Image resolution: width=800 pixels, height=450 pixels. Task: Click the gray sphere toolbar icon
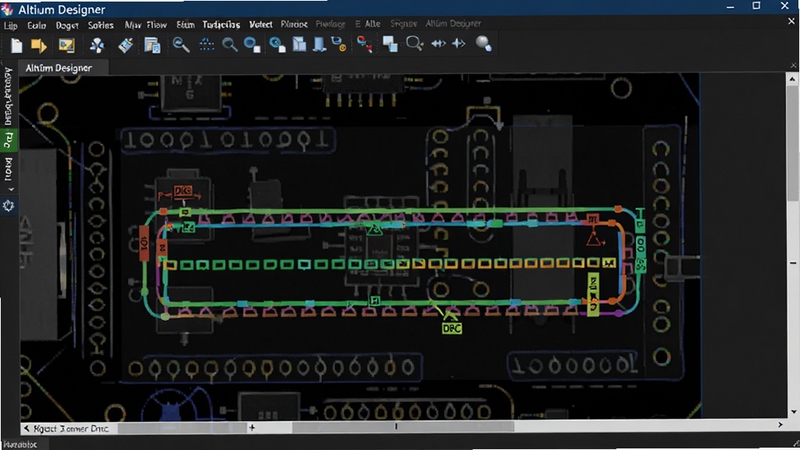click(483, 44)
